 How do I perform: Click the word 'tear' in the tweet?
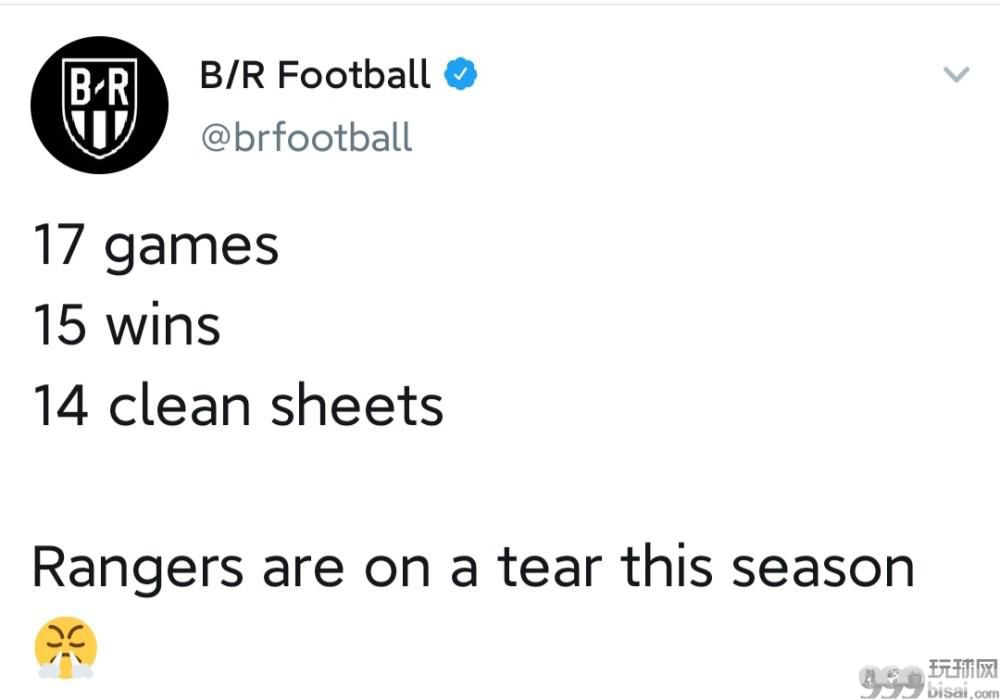[x=549, y=565]
